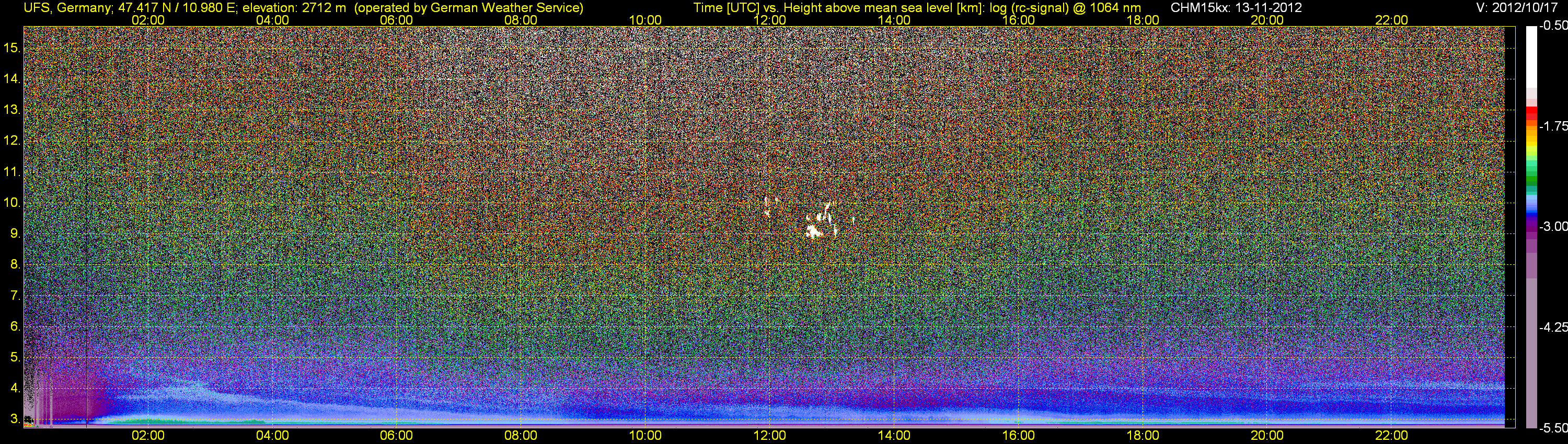Click the -5.50 value on the color scale
The width and height of the screenshot is (1568, 444).
click(x=1553, y=428)
